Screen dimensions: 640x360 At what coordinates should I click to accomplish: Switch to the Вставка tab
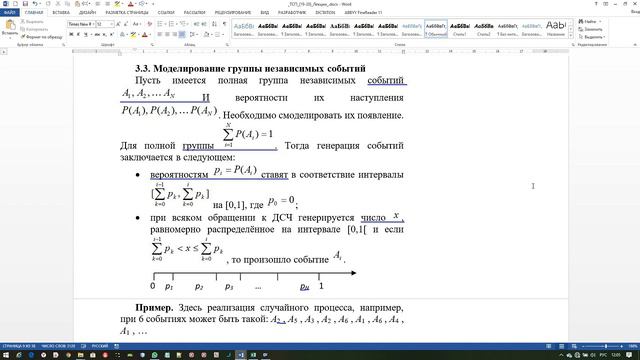coord(61,13)
